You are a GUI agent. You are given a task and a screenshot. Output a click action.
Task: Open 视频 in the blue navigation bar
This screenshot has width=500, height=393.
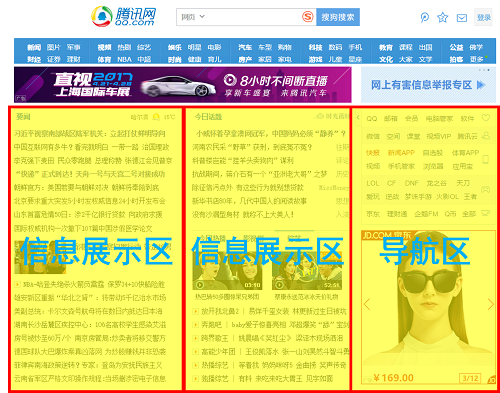[x=104, y=47]
